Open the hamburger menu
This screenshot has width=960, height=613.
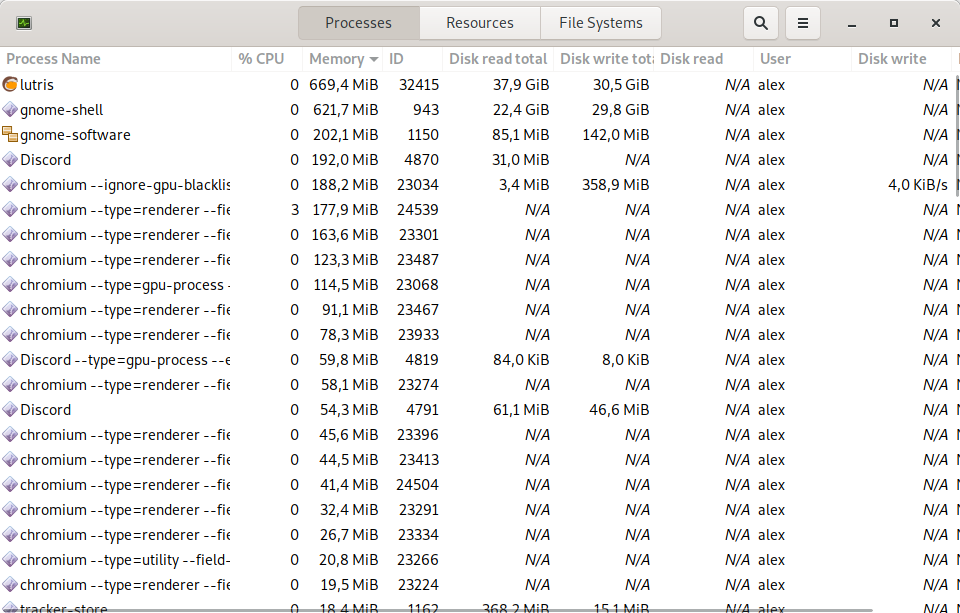pos(802,22)
